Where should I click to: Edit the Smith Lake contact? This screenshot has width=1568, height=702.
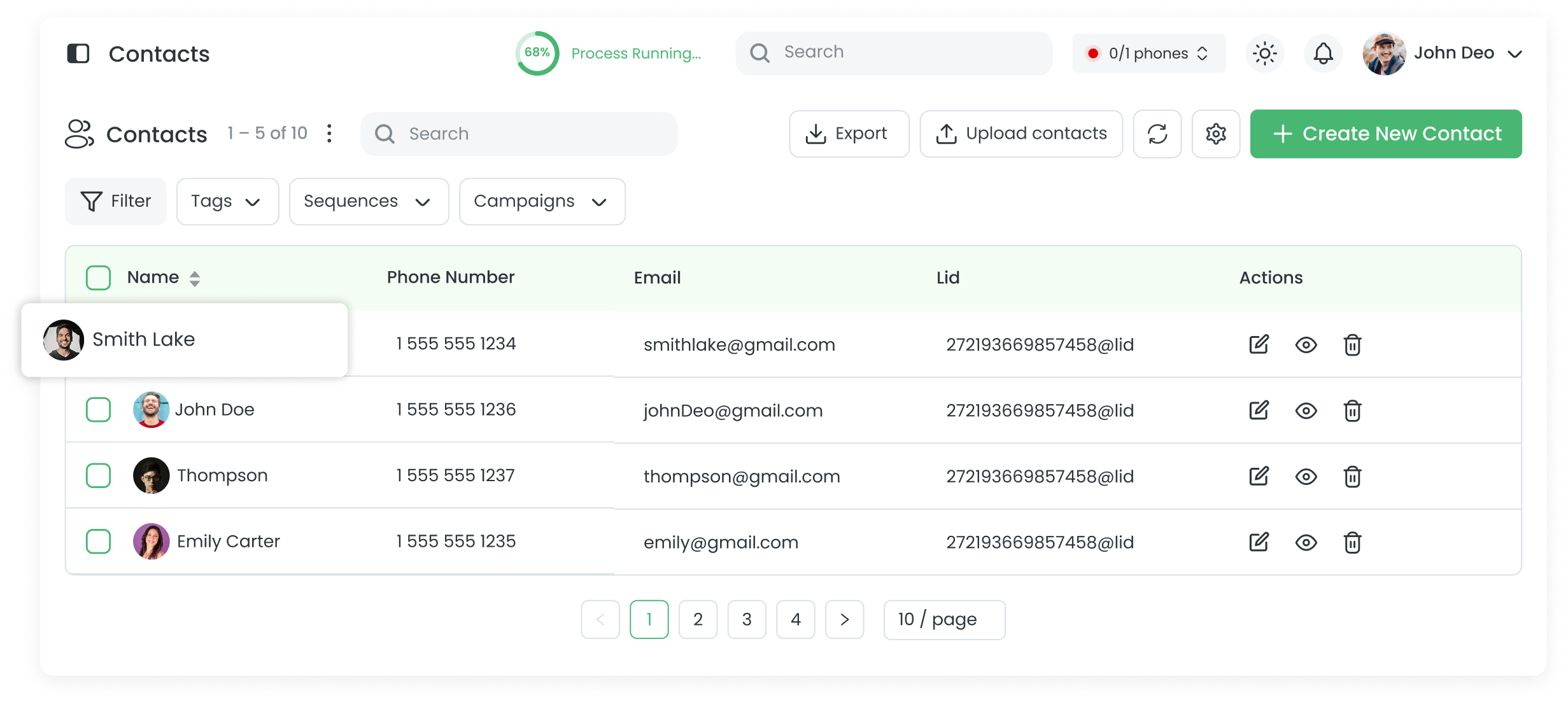1259,344
